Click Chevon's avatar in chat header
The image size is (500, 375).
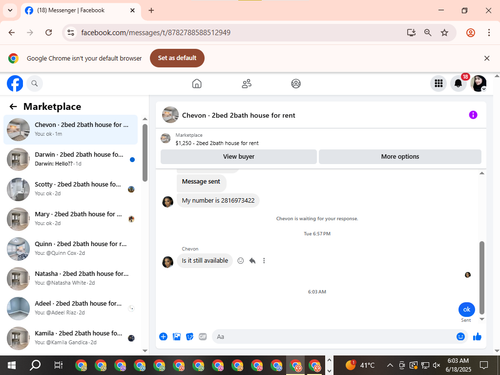170,115
